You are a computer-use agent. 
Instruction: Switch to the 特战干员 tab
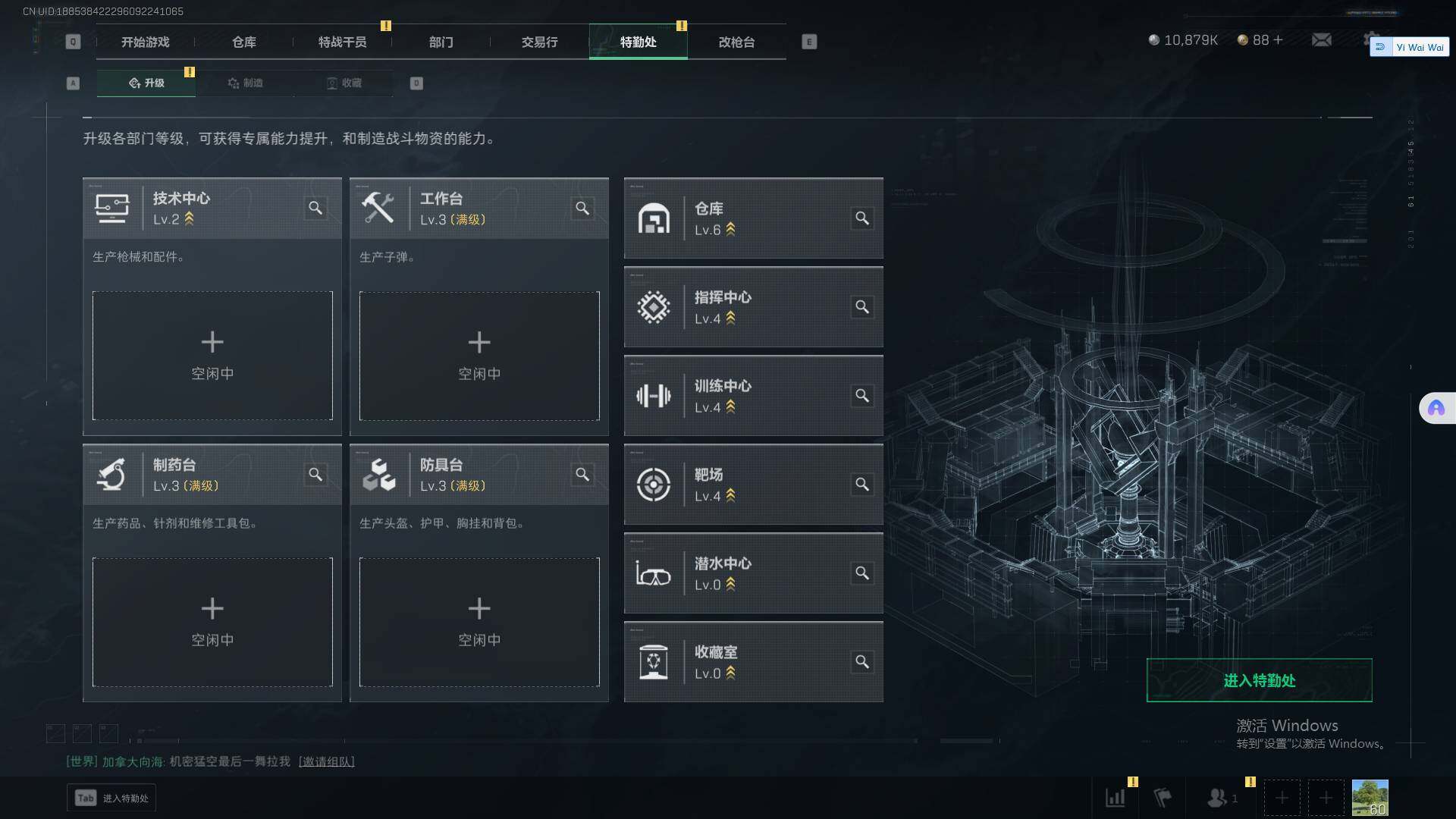click(342, 42)
